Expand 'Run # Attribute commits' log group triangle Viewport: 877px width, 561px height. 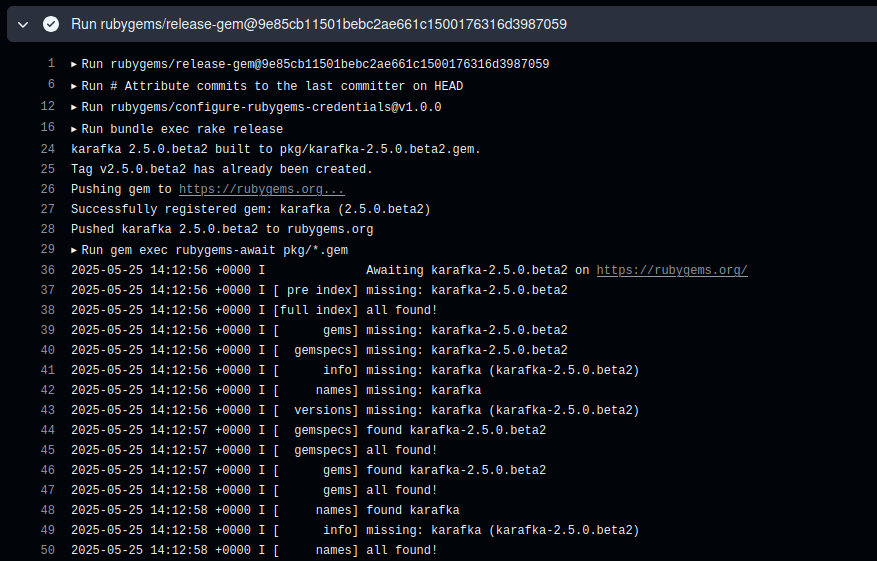74,86
